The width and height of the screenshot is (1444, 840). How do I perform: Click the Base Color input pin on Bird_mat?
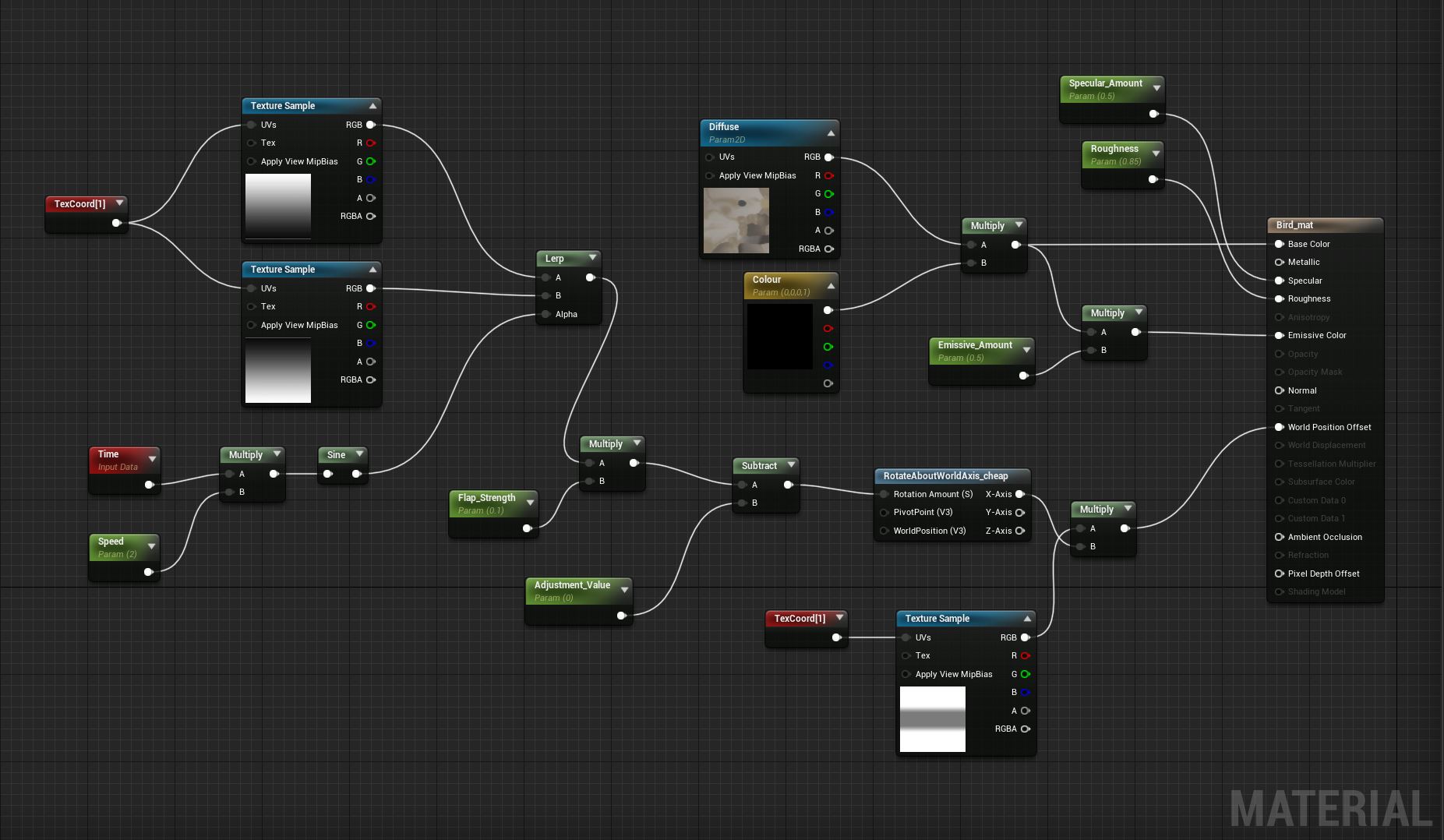click(x=1279, y=244)
